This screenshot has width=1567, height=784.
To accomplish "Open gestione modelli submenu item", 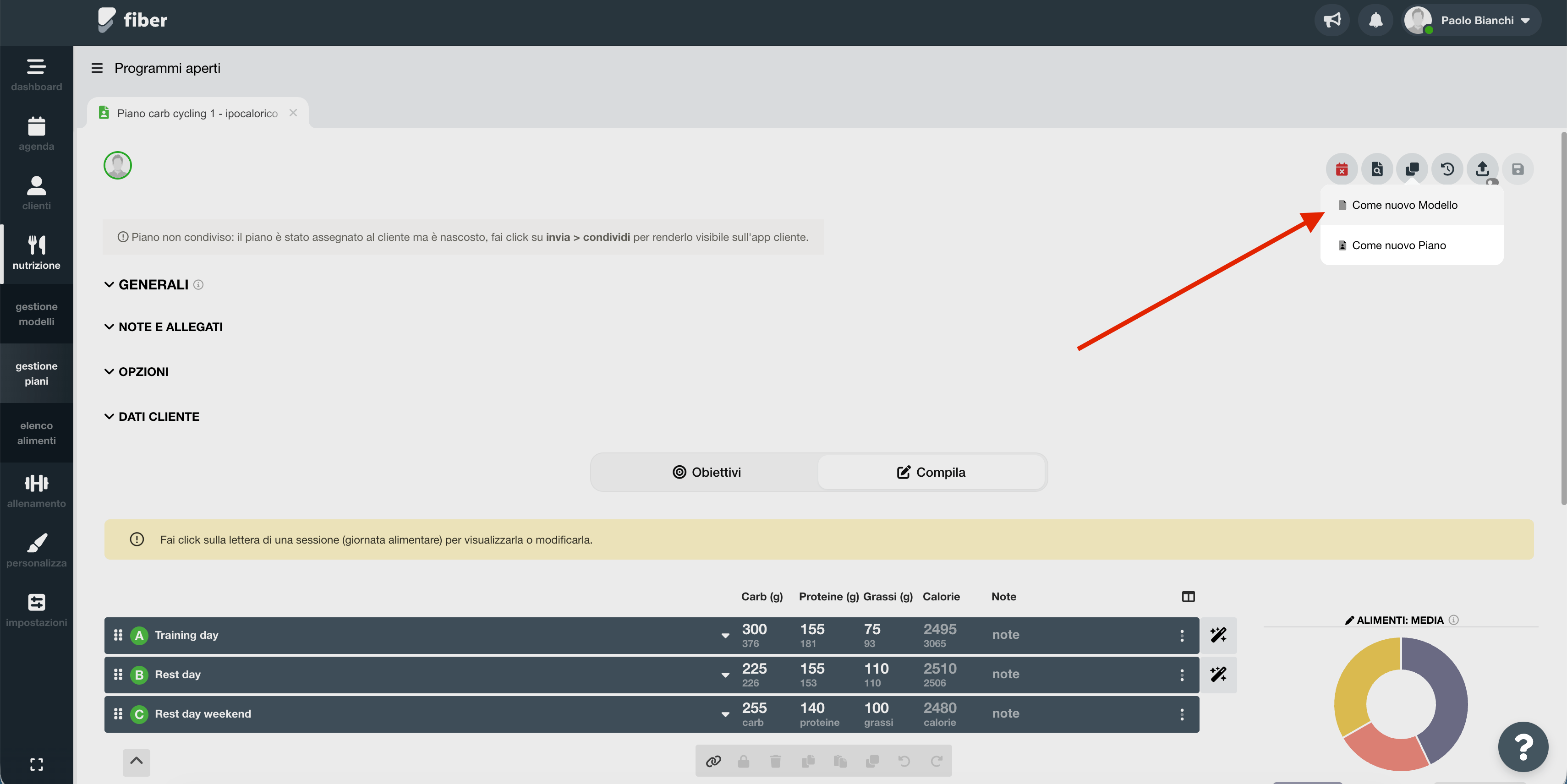I will pyautogui.click(x=36, y=314).
